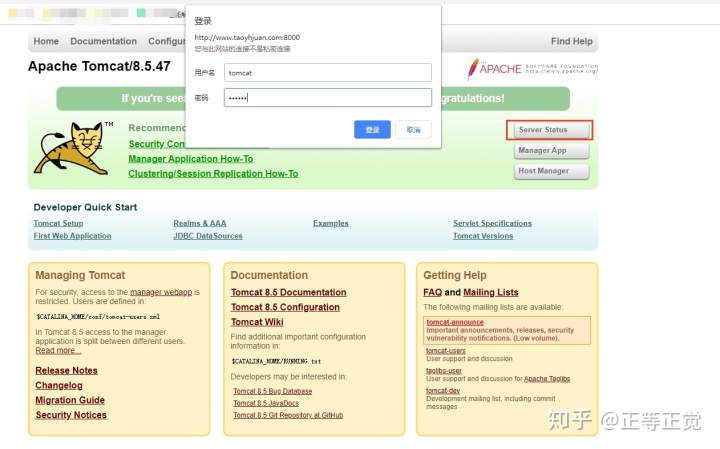Open Clustering/Session Replication How-To link
Screen dimensions: 720x449
pyautogui.click(x=213, y=174)
